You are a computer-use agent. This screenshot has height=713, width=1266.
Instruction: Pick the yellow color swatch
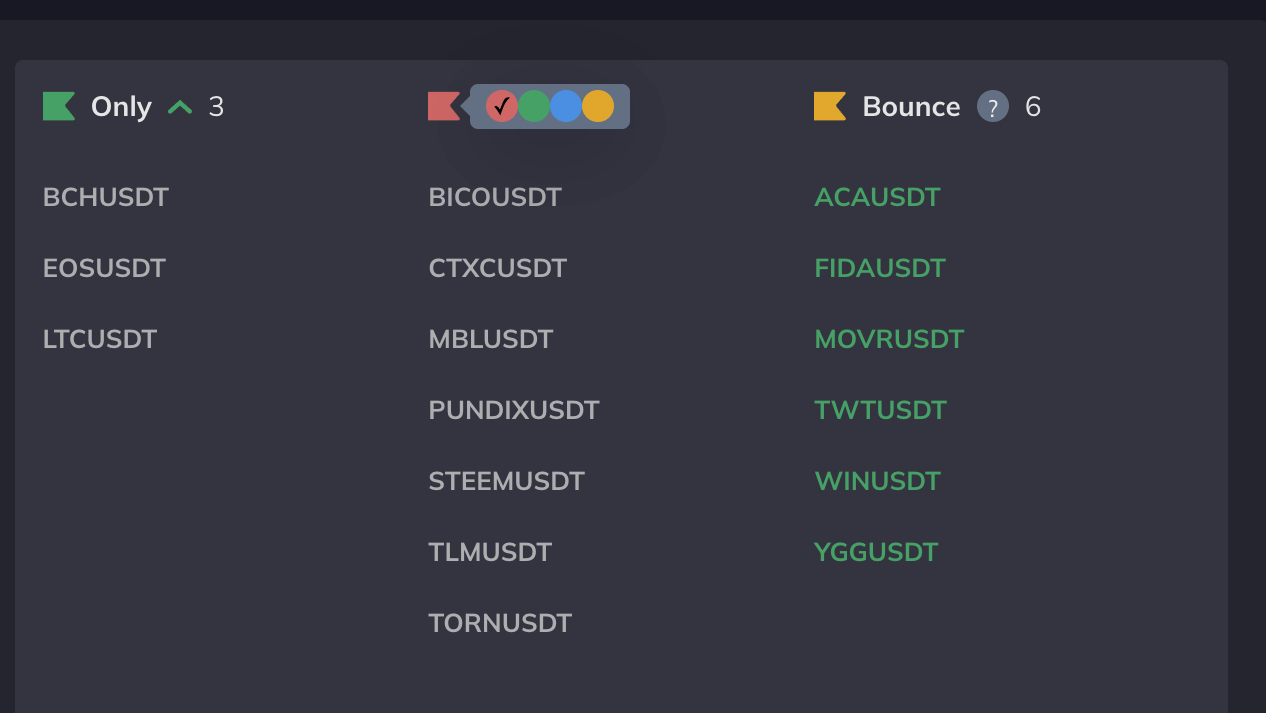point(598,106)
